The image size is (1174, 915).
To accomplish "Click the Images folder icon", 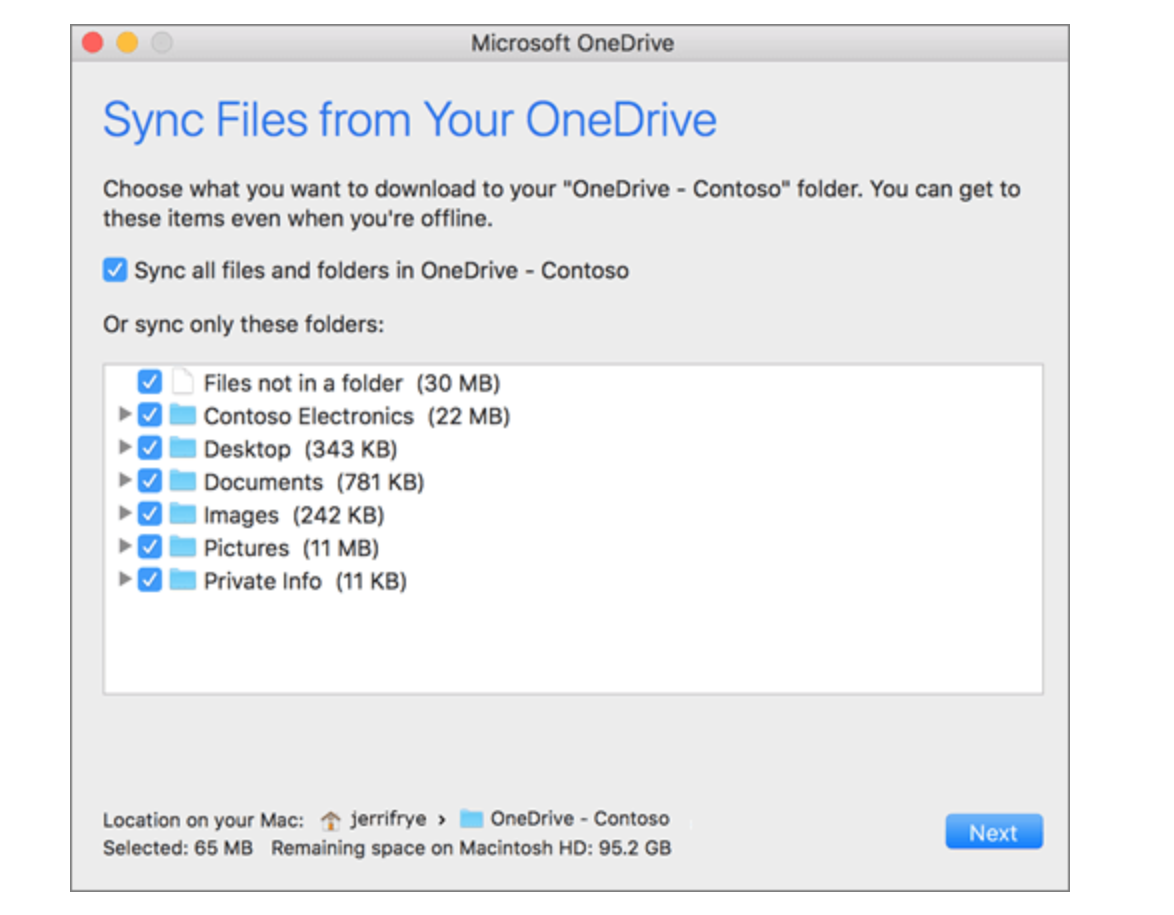I will pos(183,513).
